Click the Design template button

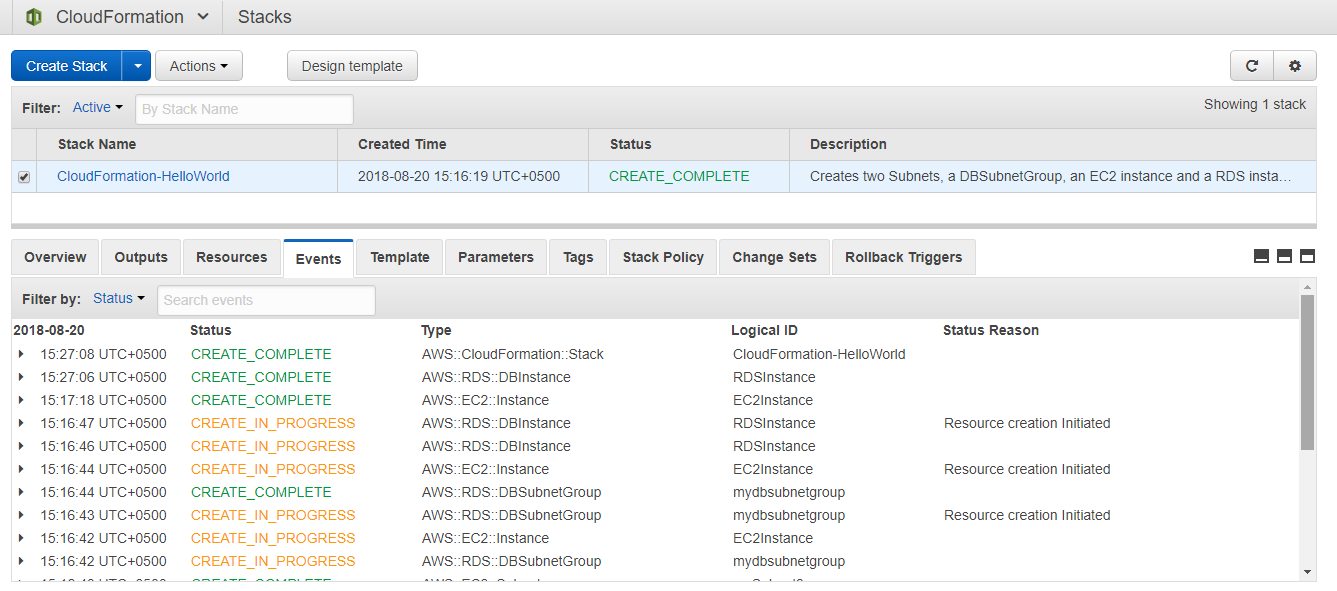point(352,65)
